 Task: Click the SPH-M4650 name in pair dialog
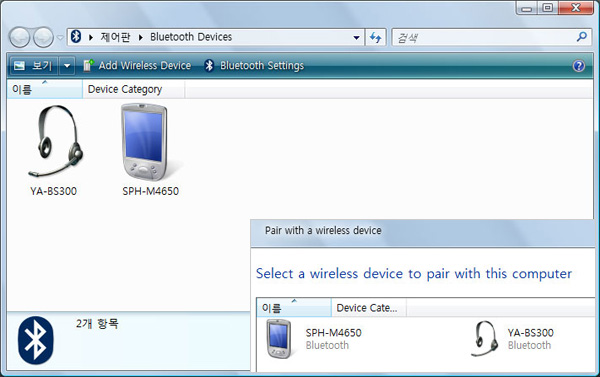click(x=333, y=333)
